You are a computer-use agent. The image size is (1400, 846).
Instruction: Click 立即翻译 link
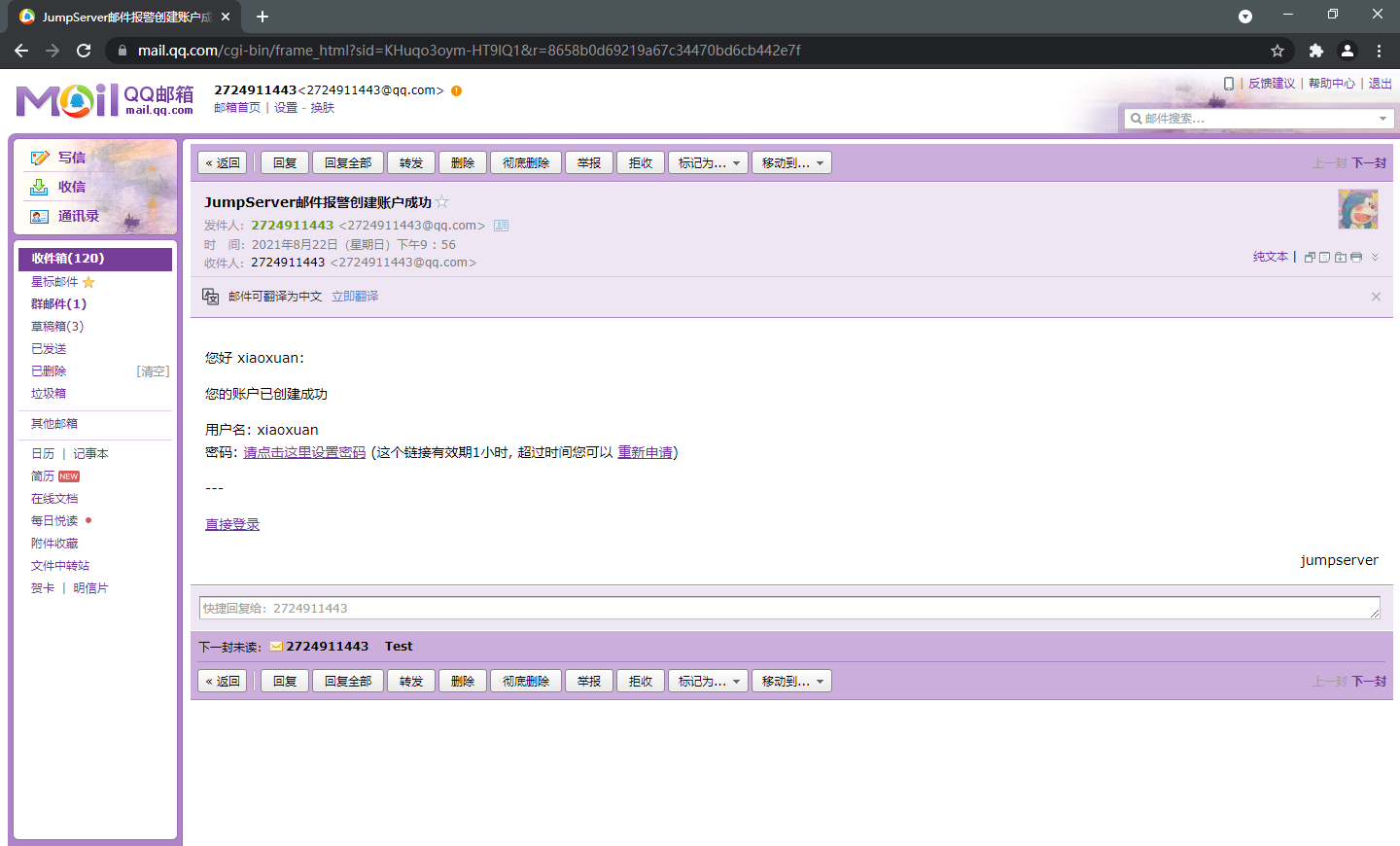[355, 297]
